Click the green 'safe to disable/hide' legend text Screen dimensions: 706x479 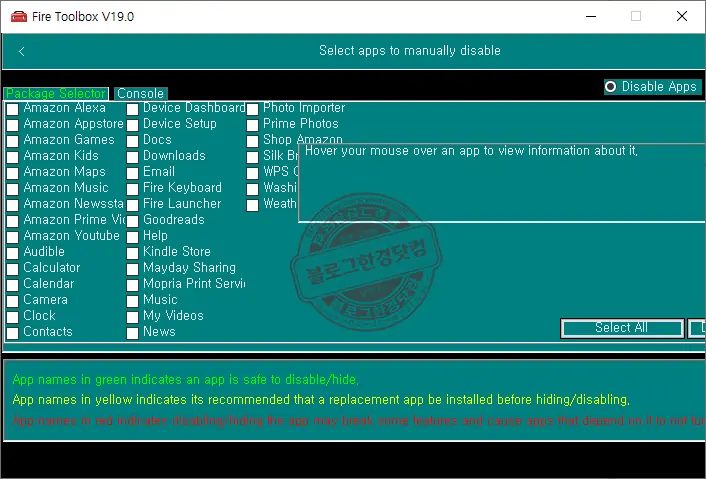click(186, 380)
